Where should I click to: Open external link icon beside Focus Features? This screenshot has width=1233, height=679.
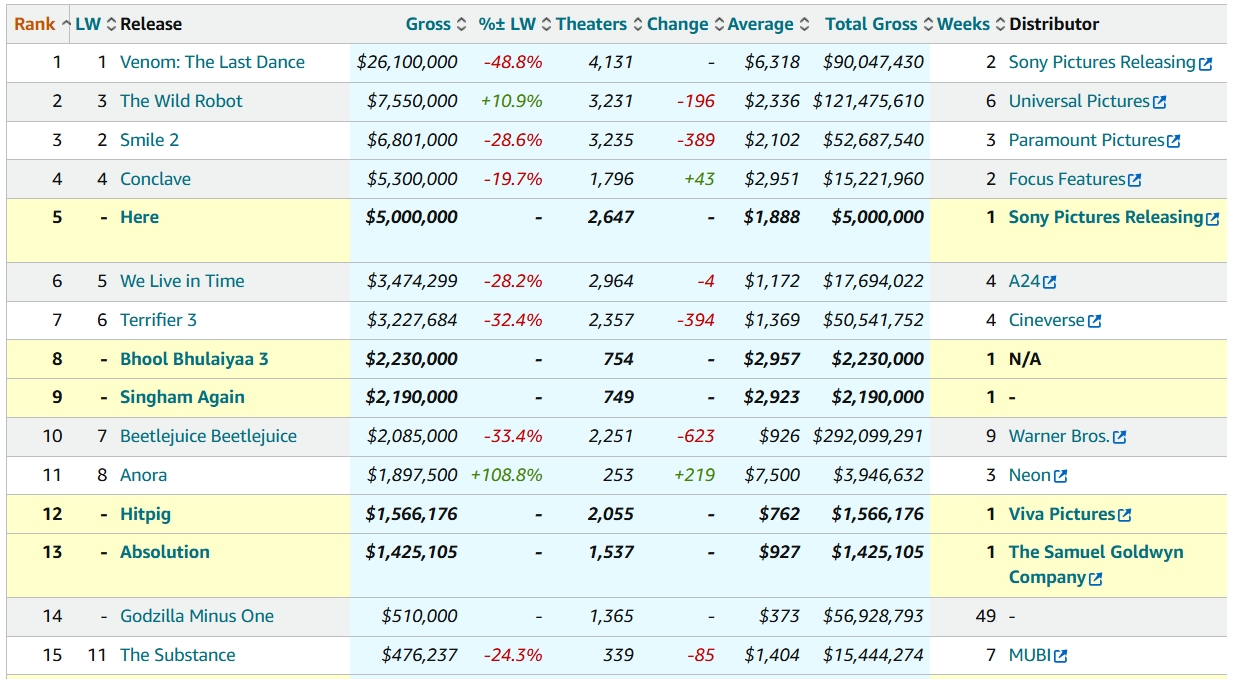[x=1134, y=180]
